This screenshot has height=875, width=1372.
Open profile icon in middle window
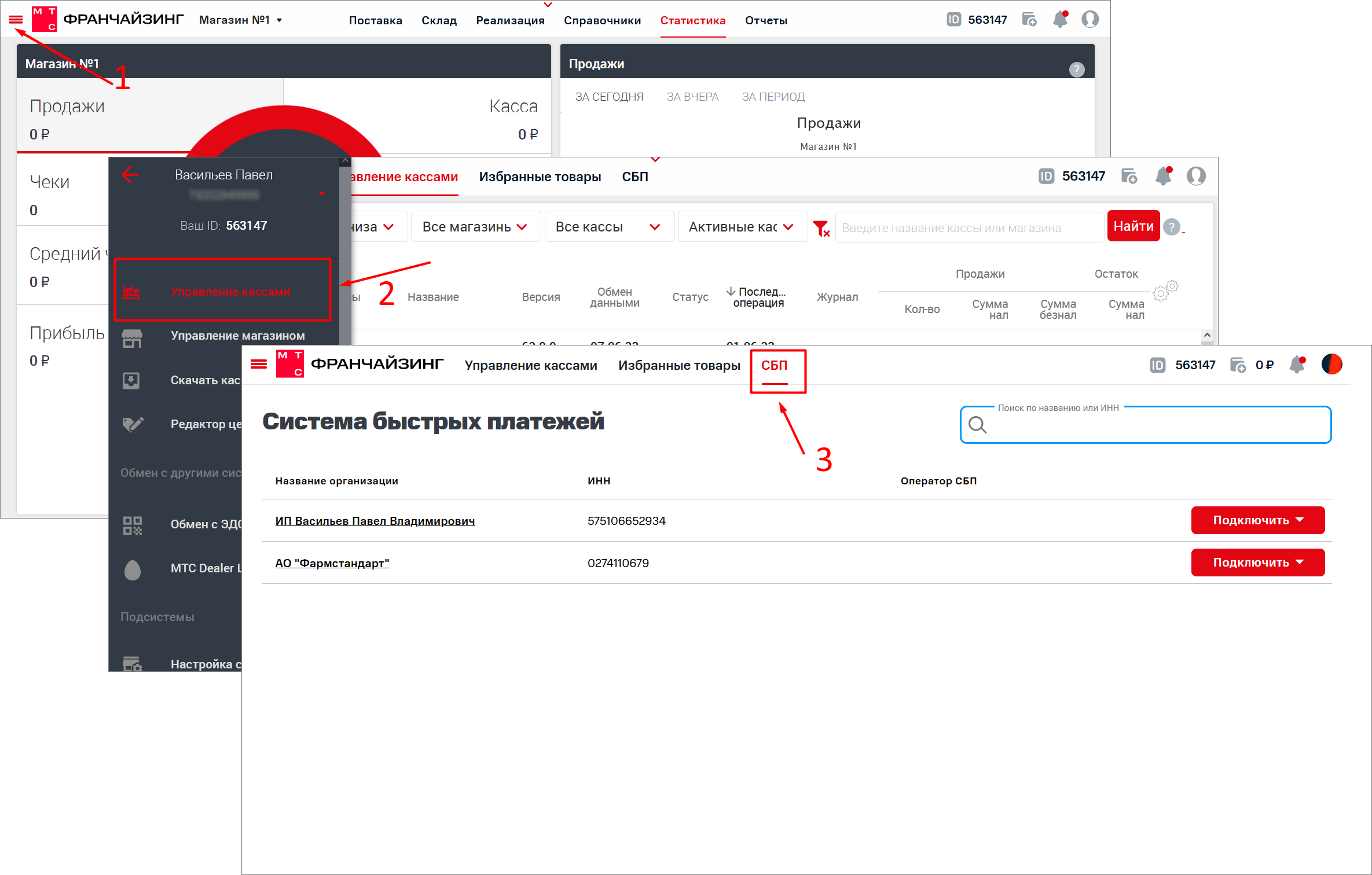(x=1196, y=175)
